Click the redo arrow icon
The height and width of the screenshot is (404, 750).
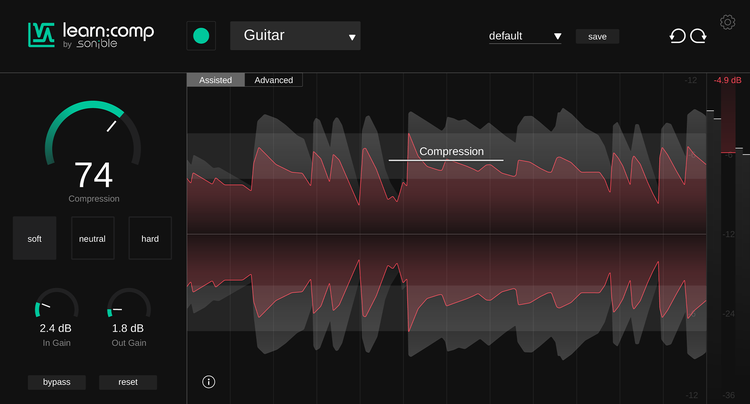pos(698,36)
